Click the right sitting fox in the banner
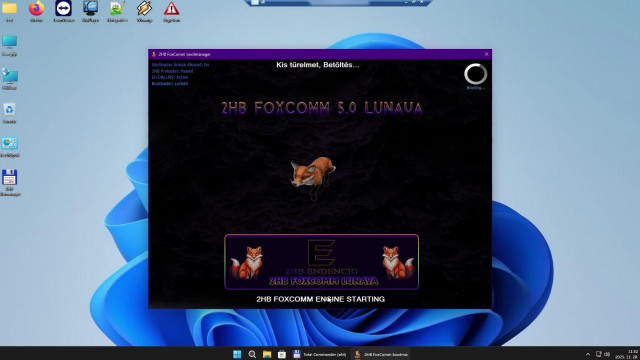 tap(397, 262)
